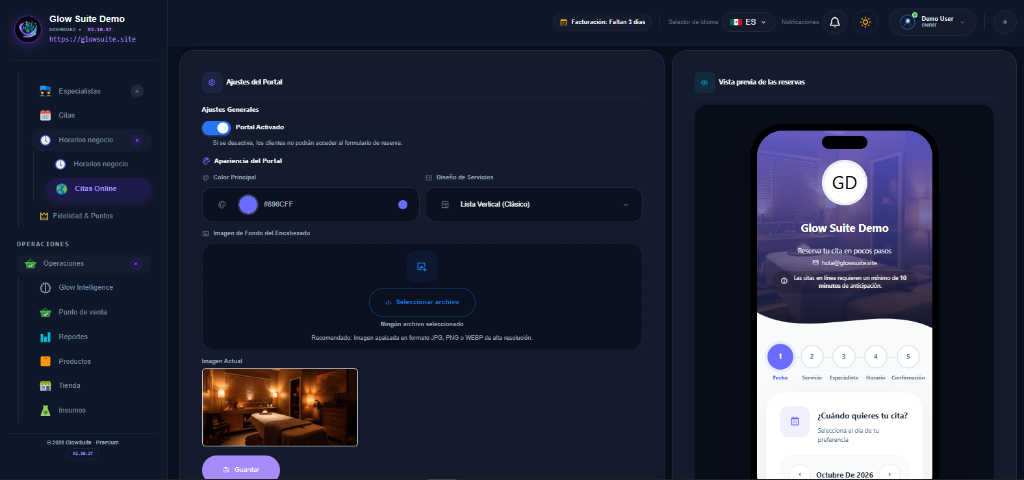This screenshot has width=1024, height=480.
Task: Click the Ningún archivo seleccionado text
Action: click(422, 324)
